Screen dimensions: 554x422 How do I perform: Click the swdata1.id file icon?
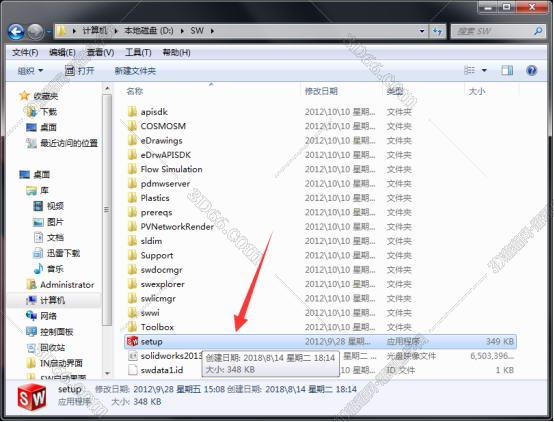(x=132, y=370)
